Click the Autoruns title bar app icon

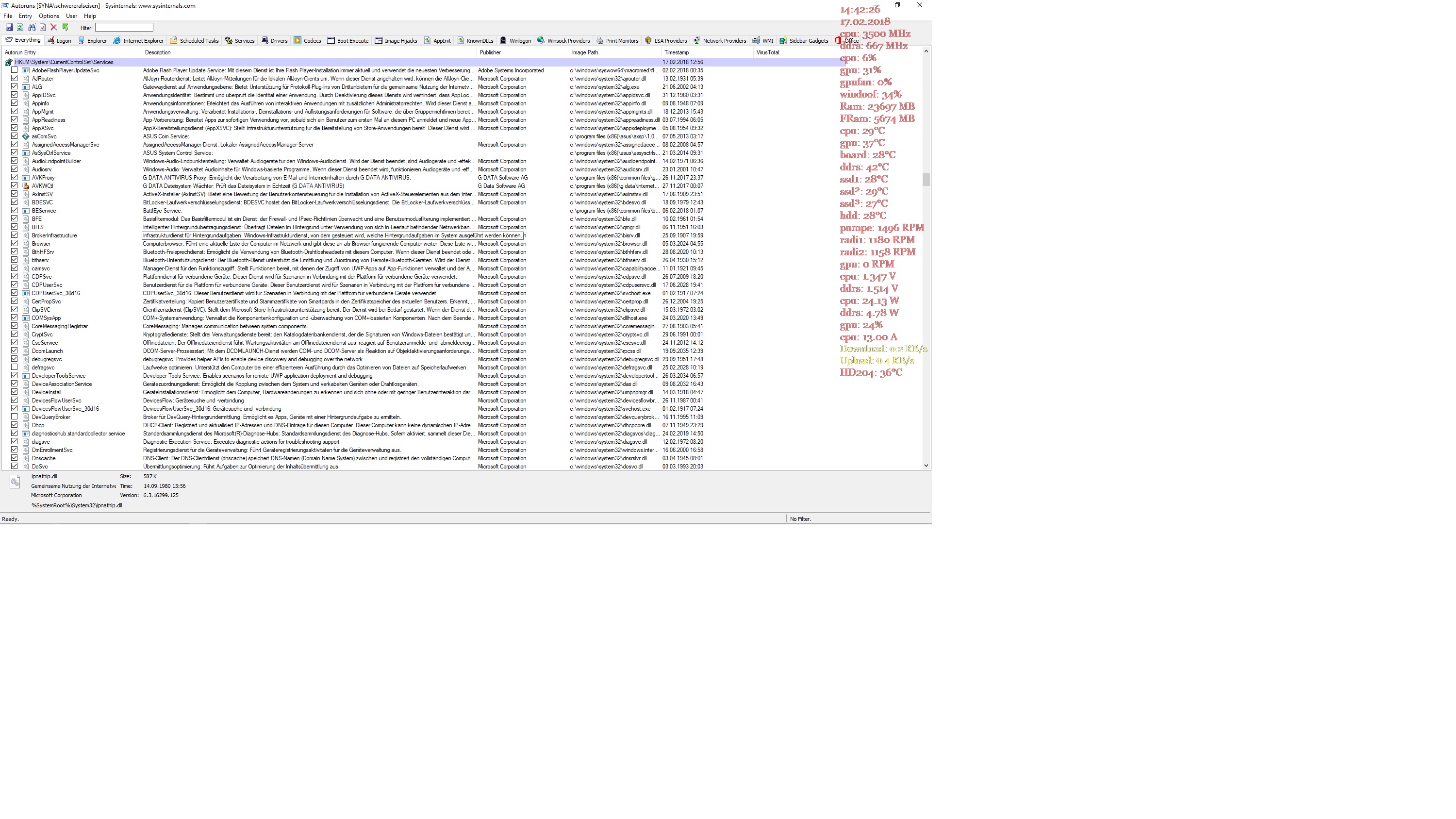4,6
